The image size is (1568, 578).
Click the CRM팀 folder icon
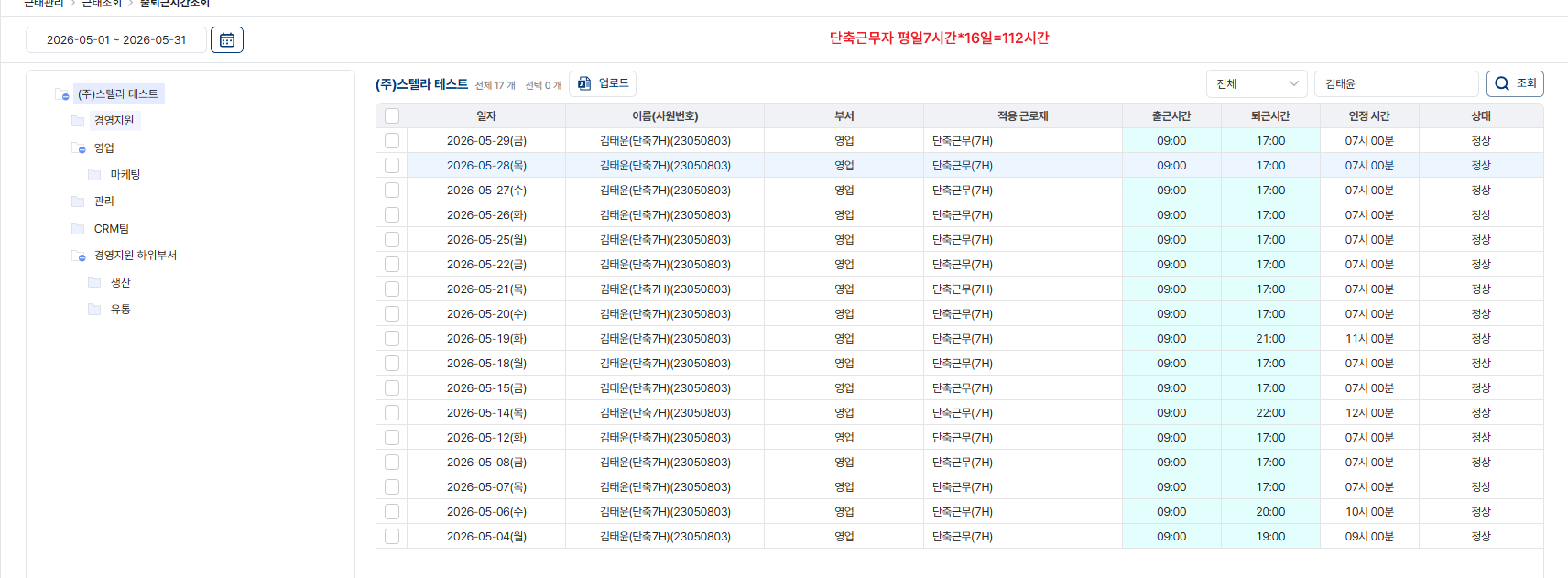[78, 229]
